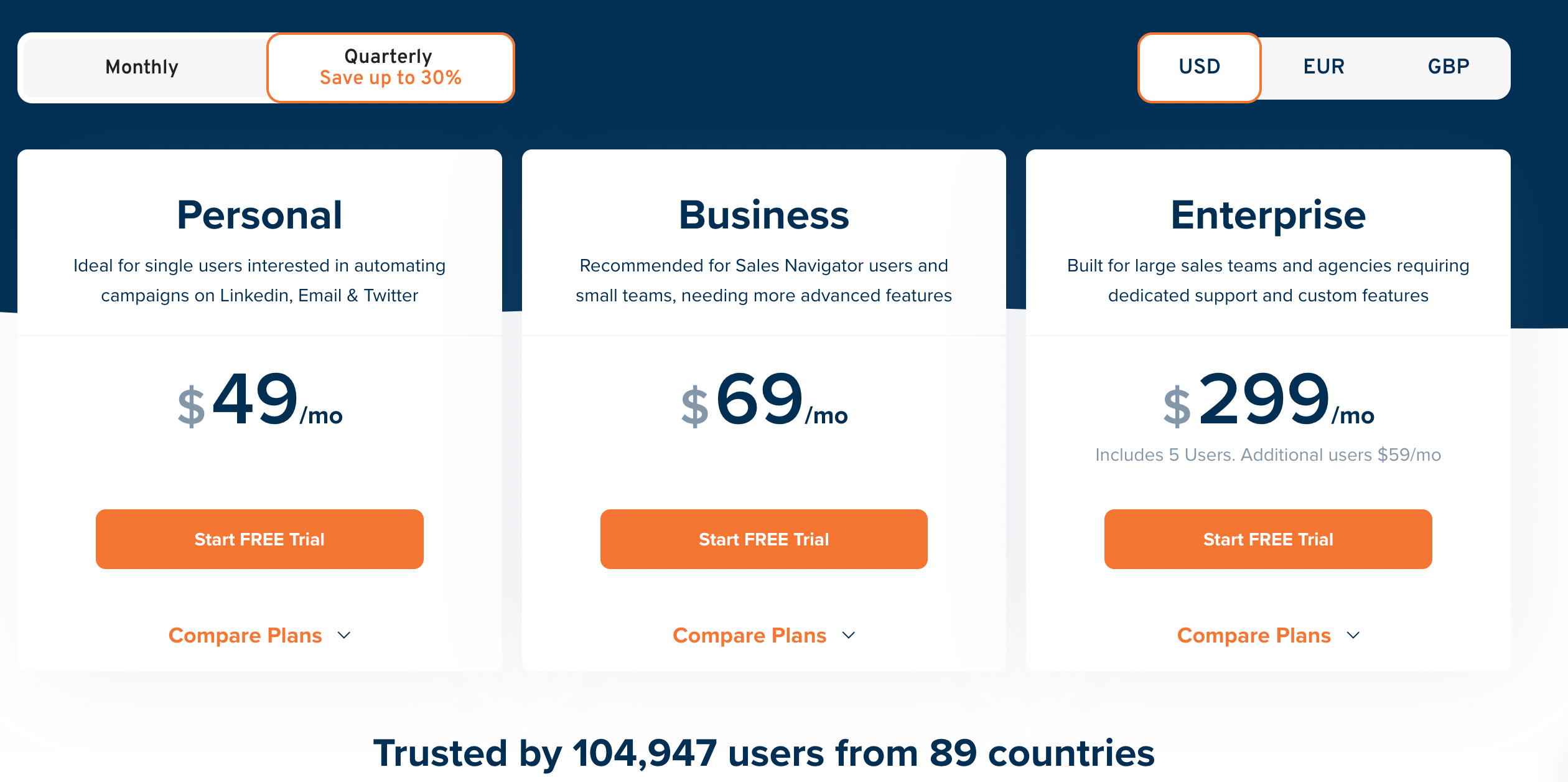Click chevron arrow beside Enterprise's Compare Plans
The width and height of the screenshot is (1568, 782).
coord(1353,635)
